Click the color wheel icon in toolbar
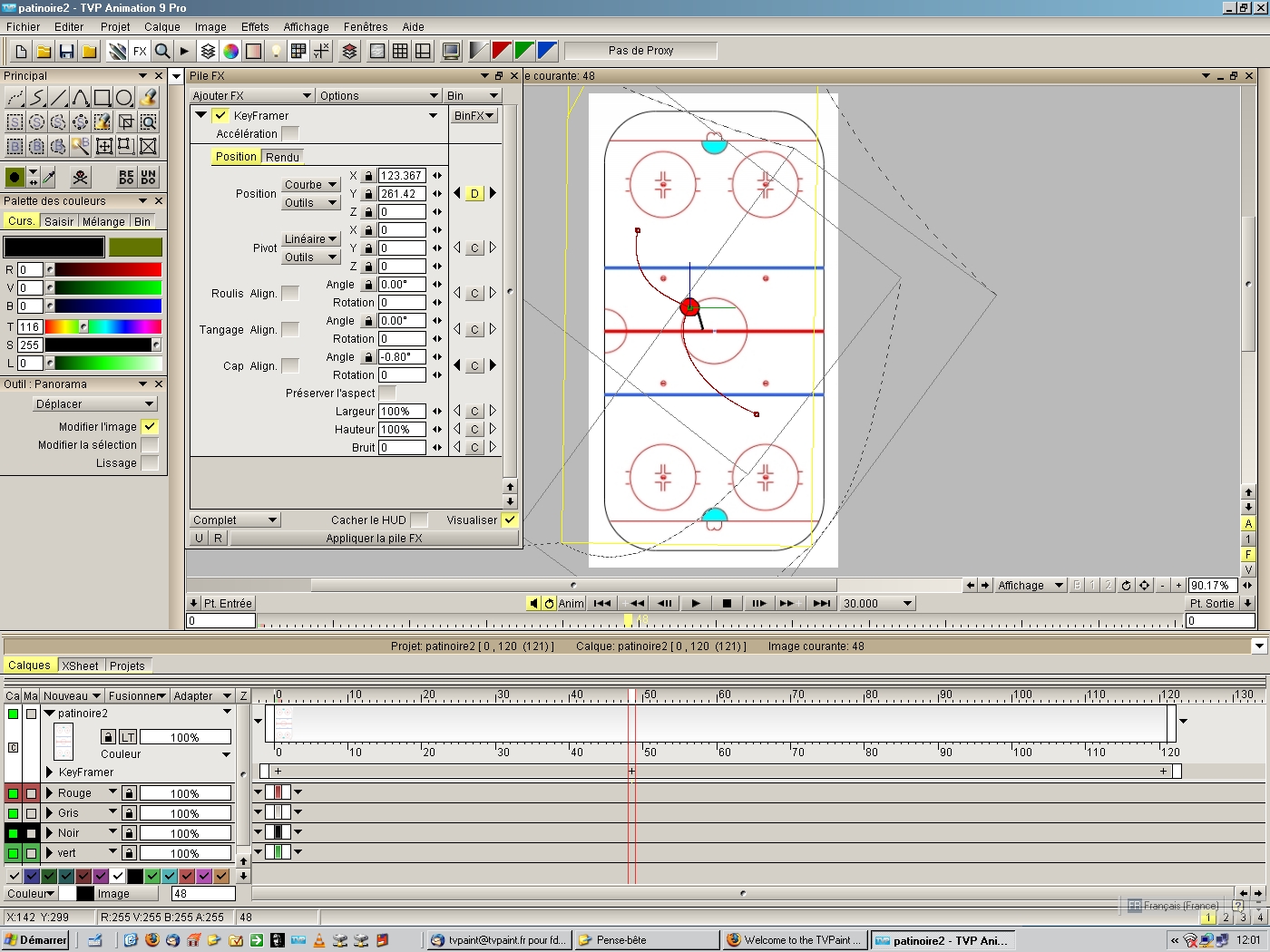This screenshot has height=952, width=1270. (x=231, y=51)
